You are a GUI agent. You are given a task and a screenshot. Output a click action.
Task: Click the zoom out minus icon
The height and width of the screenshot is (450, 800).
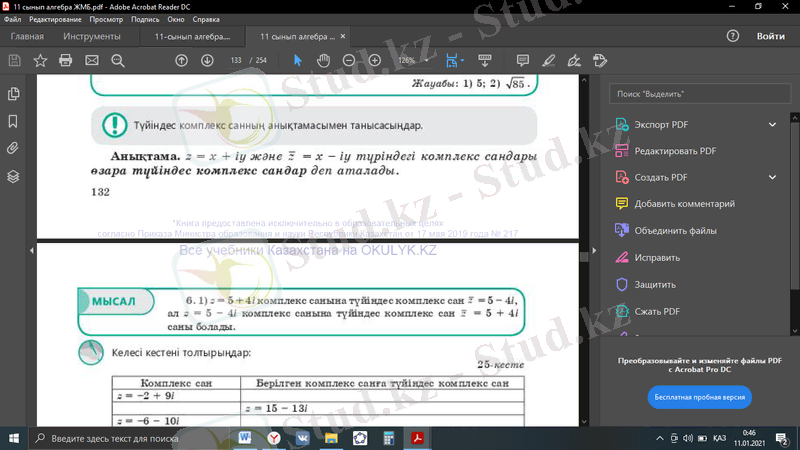(349, 60)
